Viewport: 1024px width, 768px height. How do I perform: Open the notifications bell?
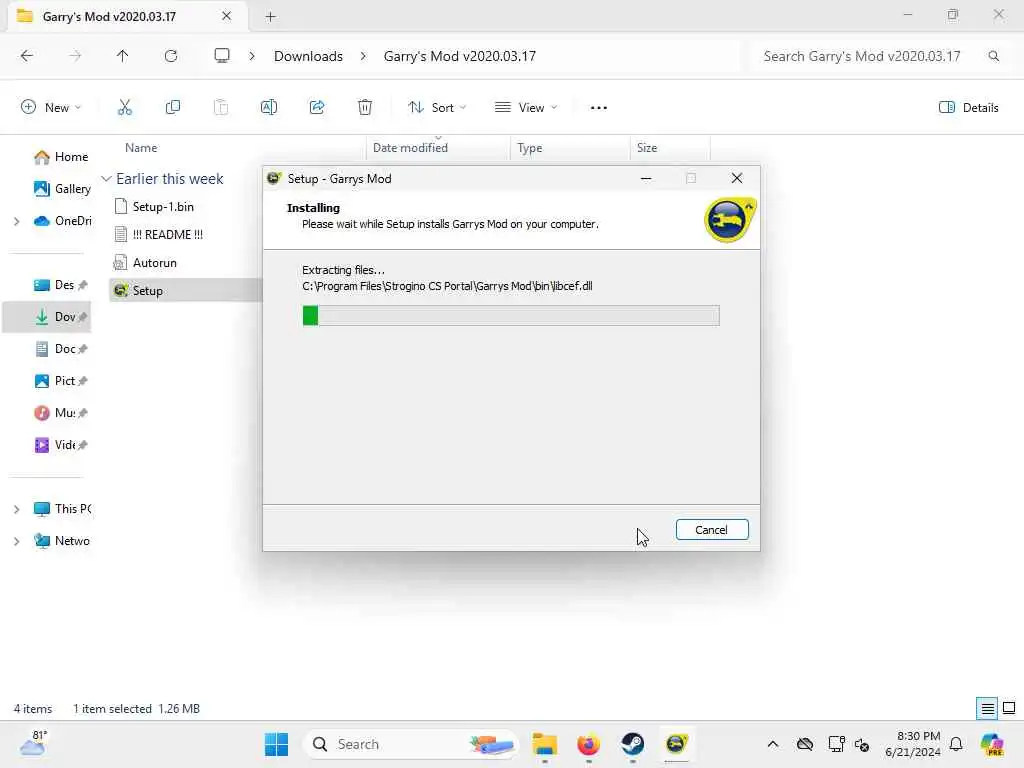[x=956, y=744]
